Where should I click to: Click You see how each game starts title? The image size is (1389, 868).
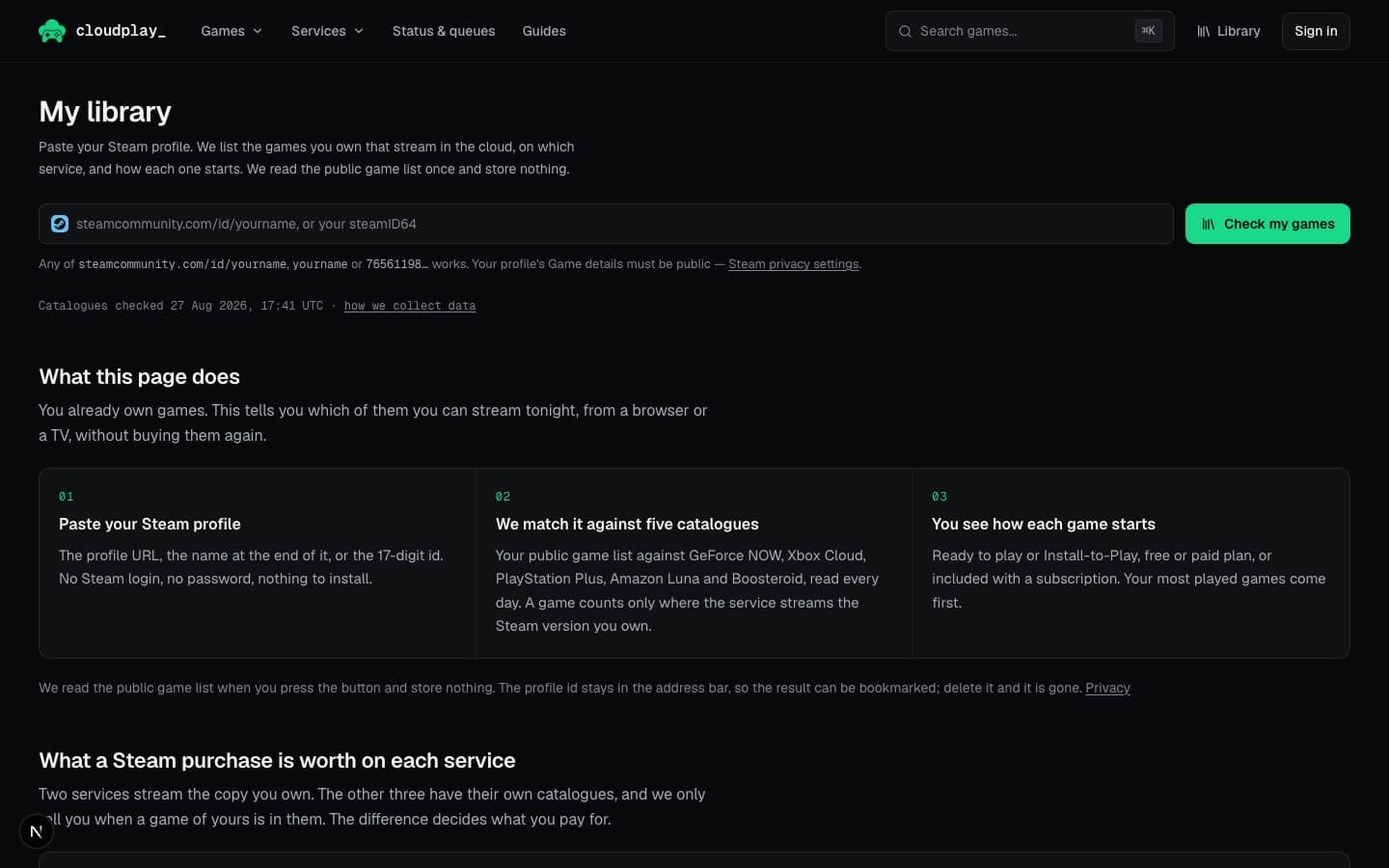[1044, 524]
